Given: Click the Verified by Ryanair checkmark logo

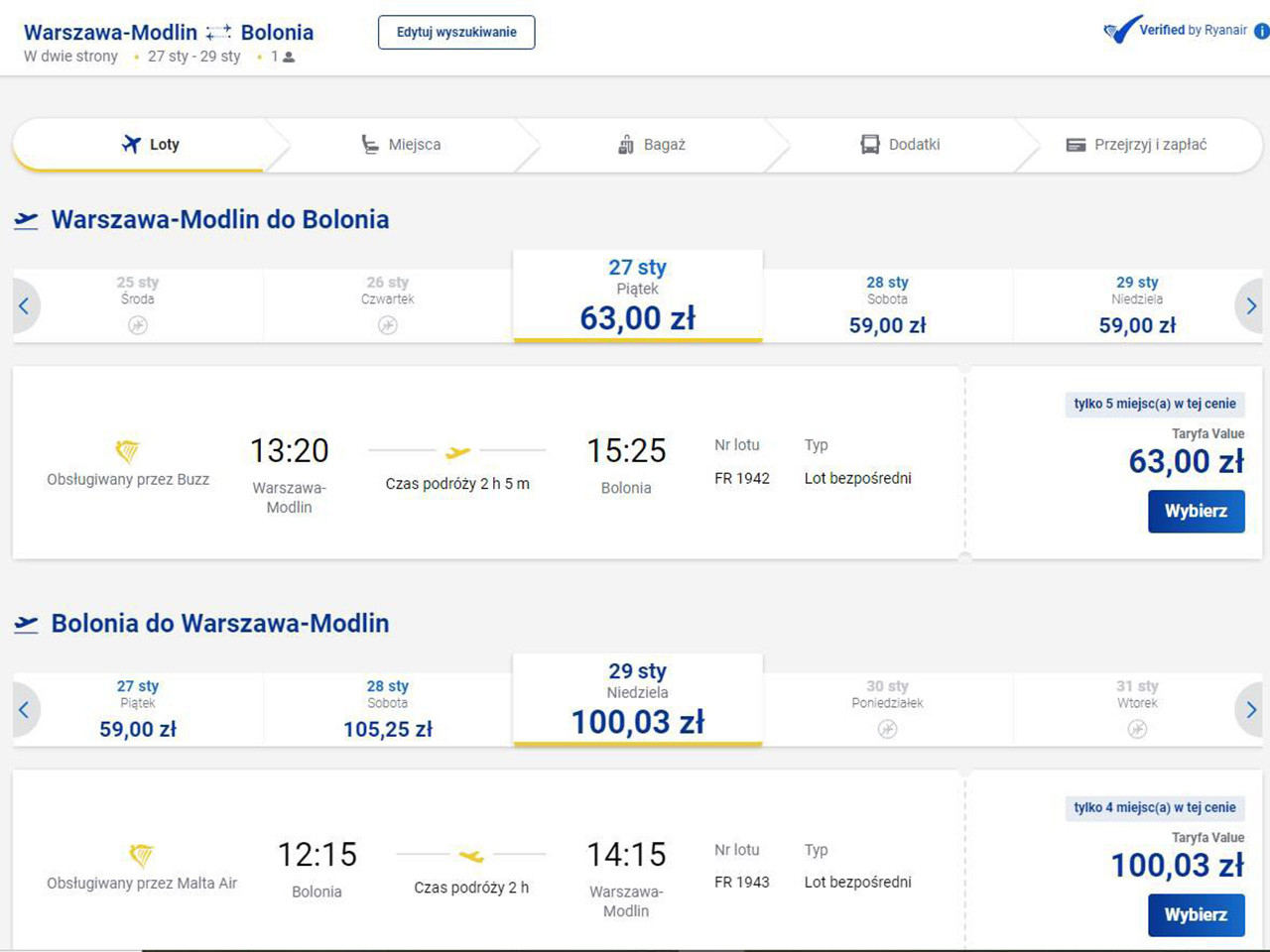Looking at the screenshot, I should point(1122,31).
